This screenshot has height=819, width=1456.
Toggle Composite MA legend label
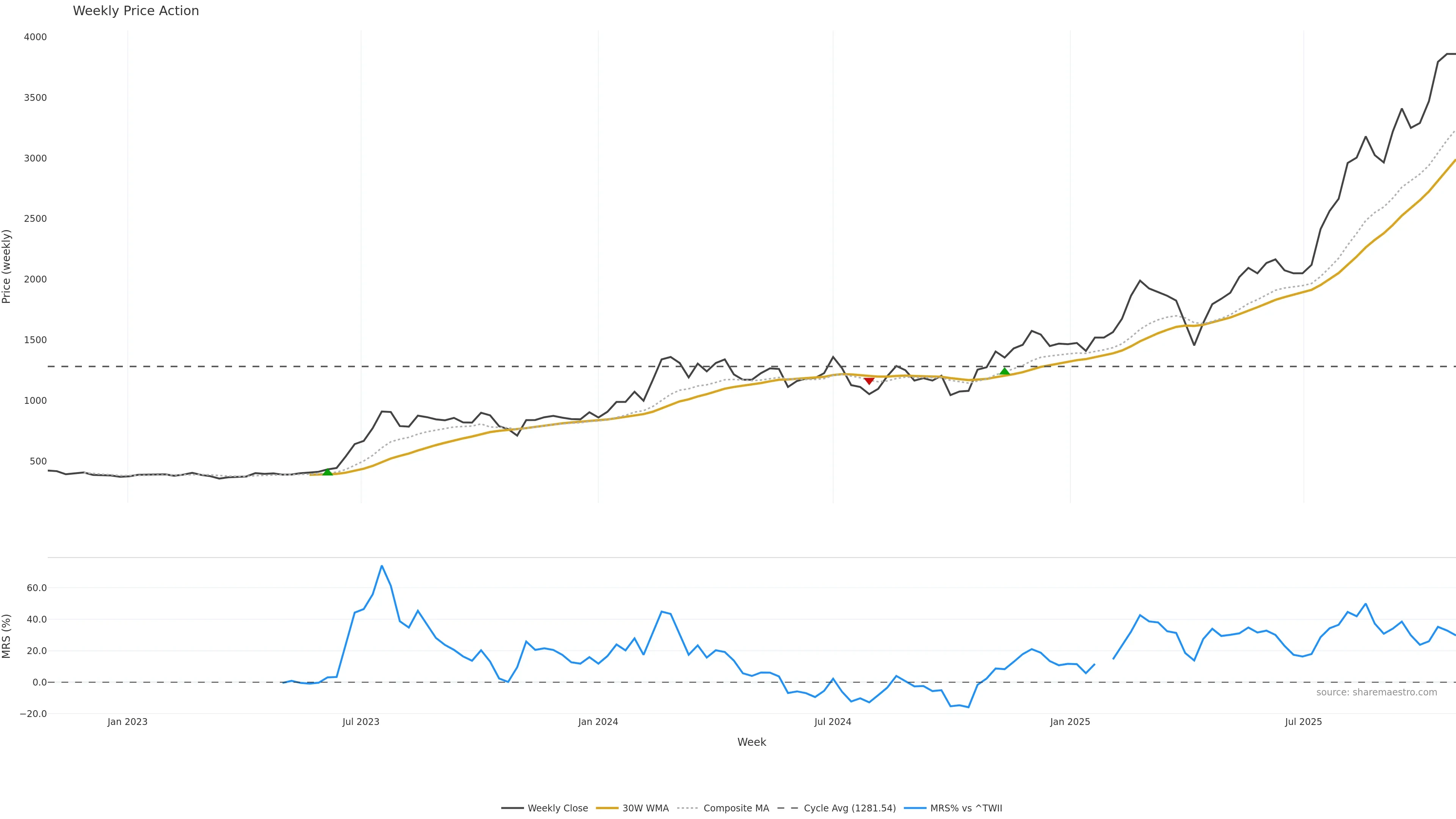pos(736,808)
